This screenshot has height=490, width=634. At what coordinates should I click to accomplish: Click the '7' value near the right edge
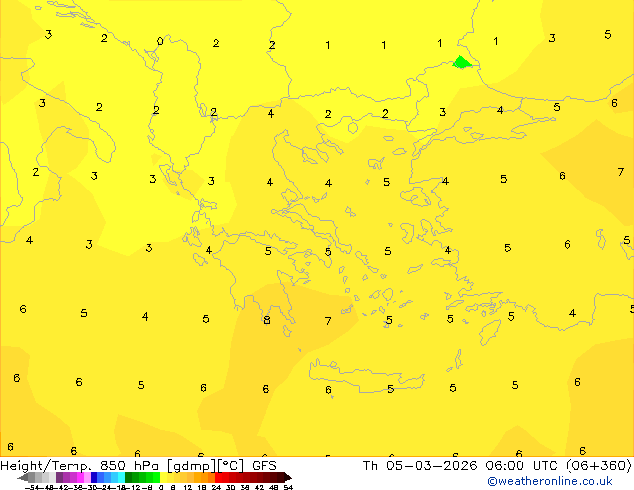pos(621,172)
